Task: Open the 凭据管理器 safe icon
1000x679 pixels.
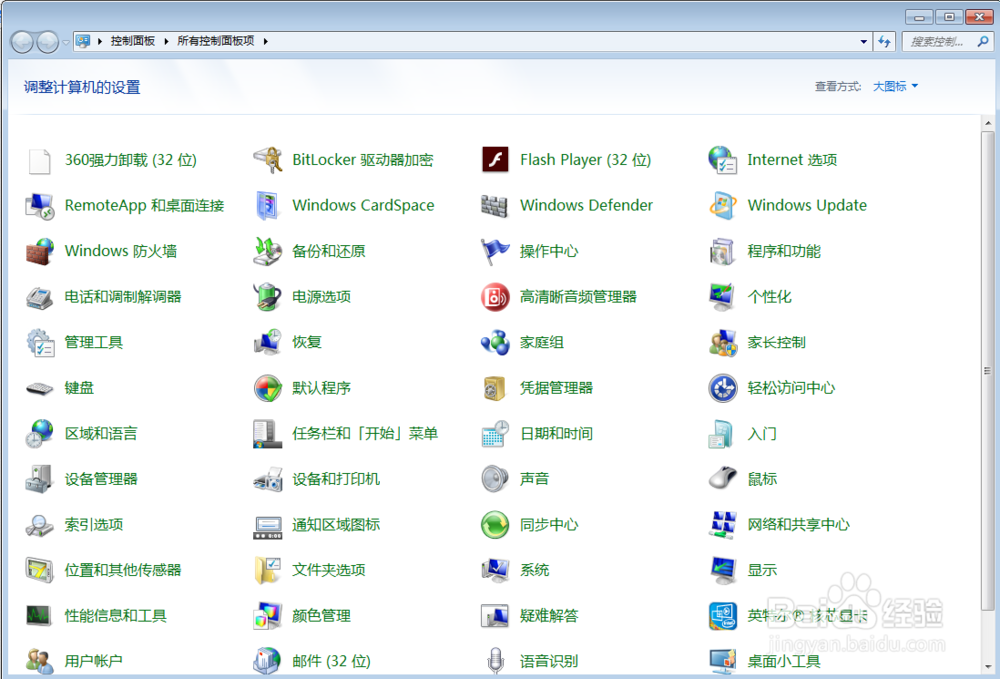Action: click(x=495, y=388)
